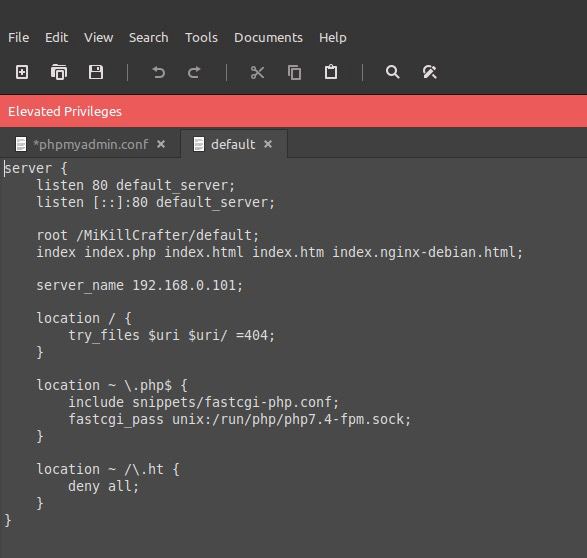The width and height of the screenshot is (587, 558).
Task: Click the open file toolbar icon
Action: 59,72
